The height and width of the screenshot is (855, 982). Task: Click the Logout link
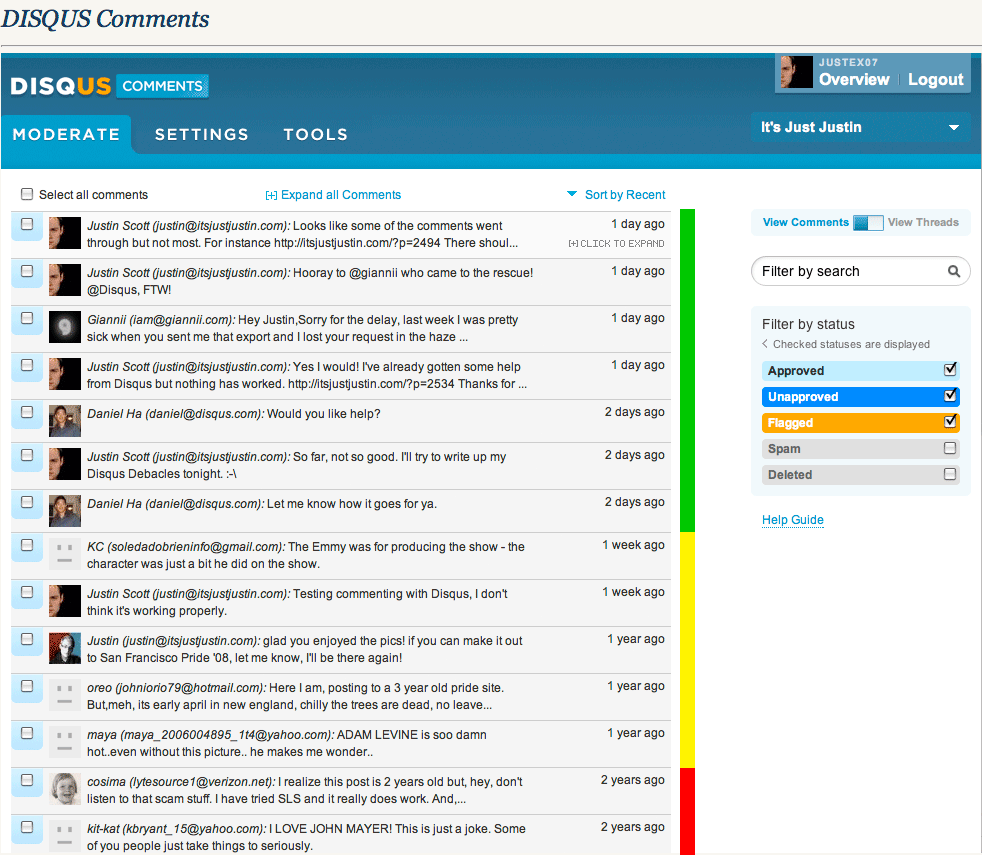coord(935,80)
